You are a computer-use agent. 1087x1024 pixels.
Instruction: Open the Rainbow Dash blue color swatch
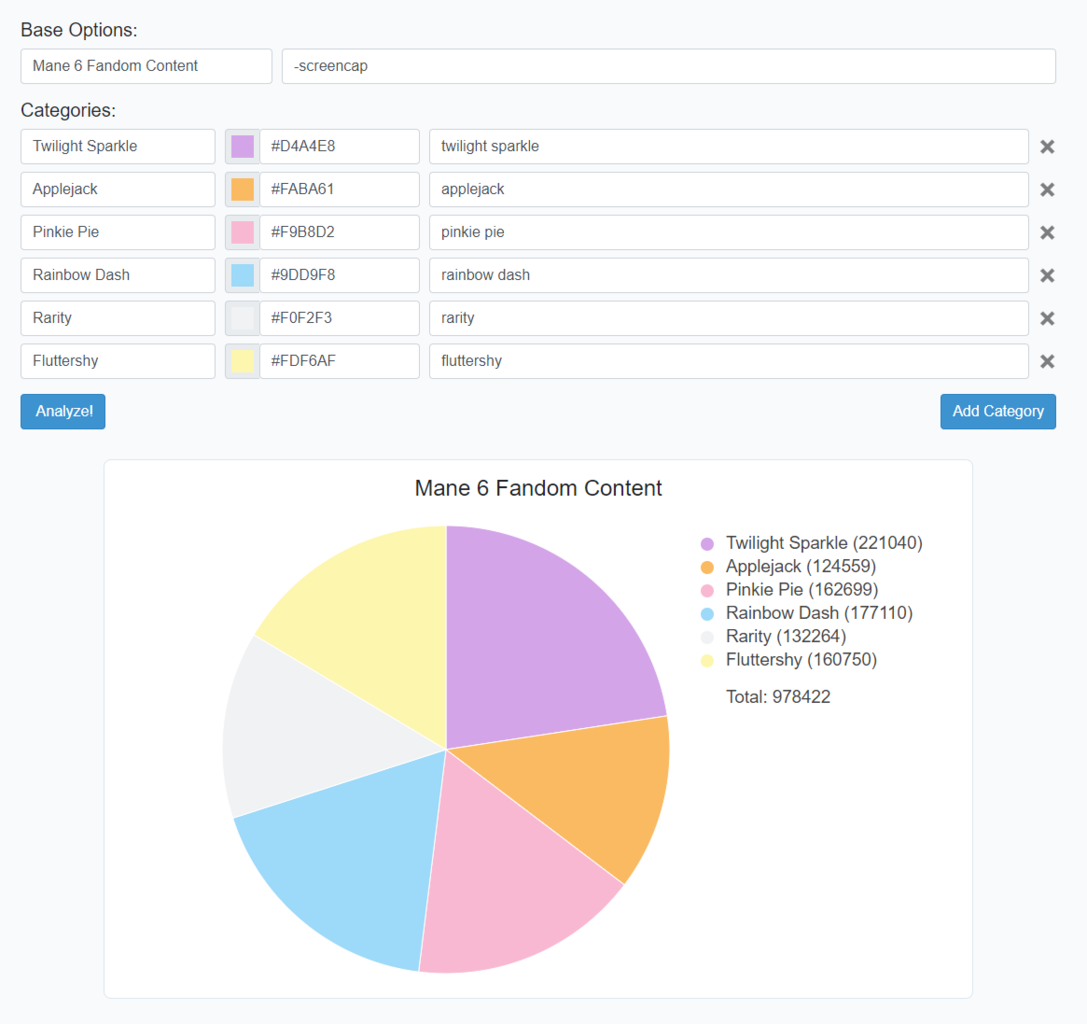click(241, 275)
